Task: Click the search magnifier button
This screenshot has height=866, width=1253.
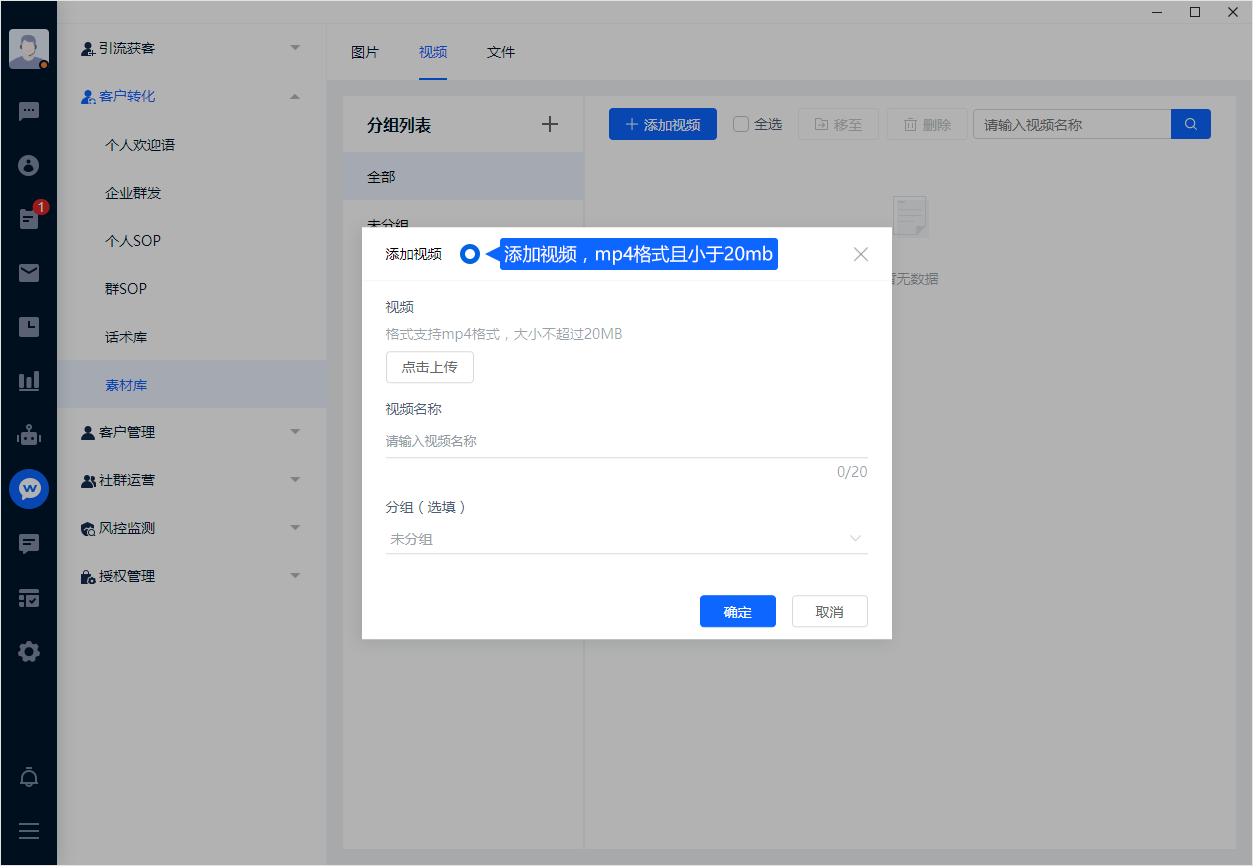Action: (x=1191, y=125)
